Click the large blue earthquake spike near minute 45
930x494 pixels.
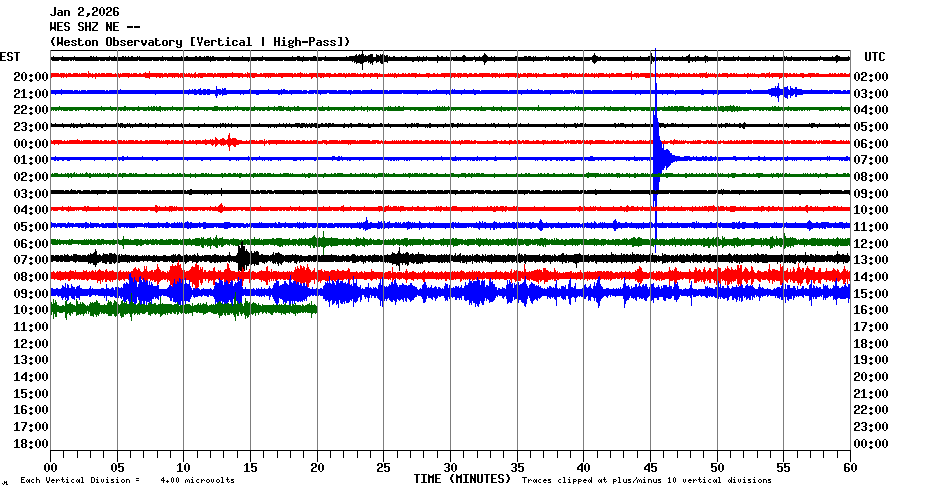coord(657,156)
